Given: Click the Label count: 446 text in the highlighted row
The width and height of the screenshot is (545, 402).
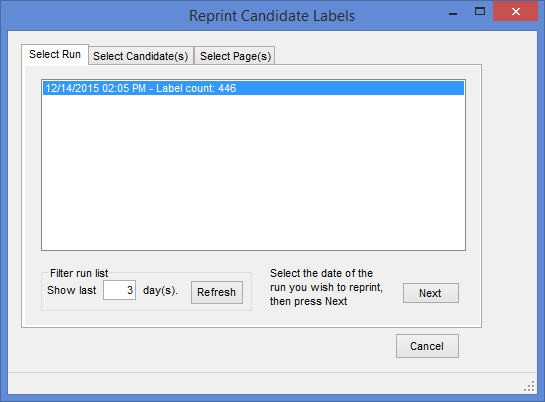Looking at the screenshot, I should coord(196,88).
